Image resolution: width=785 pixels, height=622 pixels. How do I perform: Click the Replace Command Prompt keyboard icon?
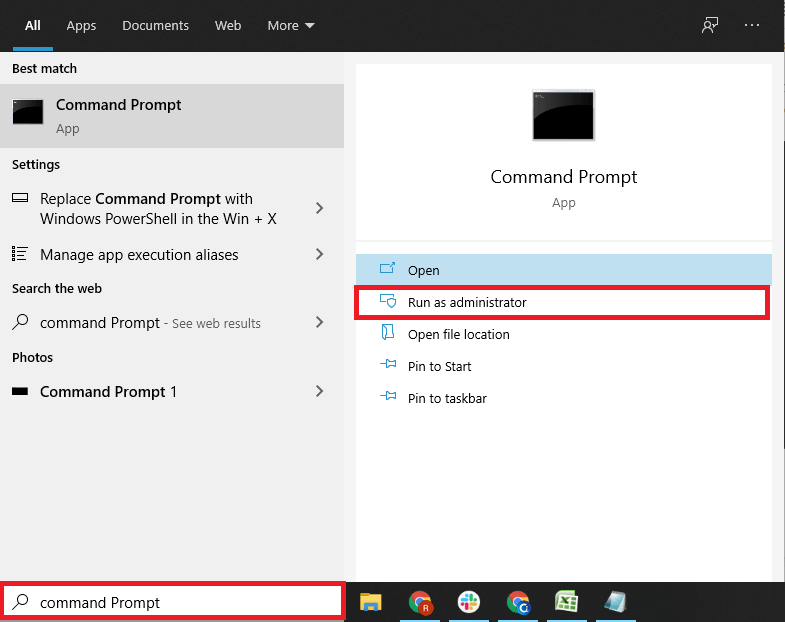pos(20,197)
